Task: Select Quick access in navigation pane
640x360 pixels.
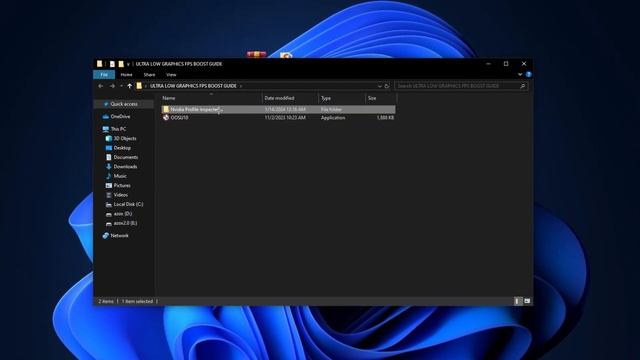Action: 124,104
